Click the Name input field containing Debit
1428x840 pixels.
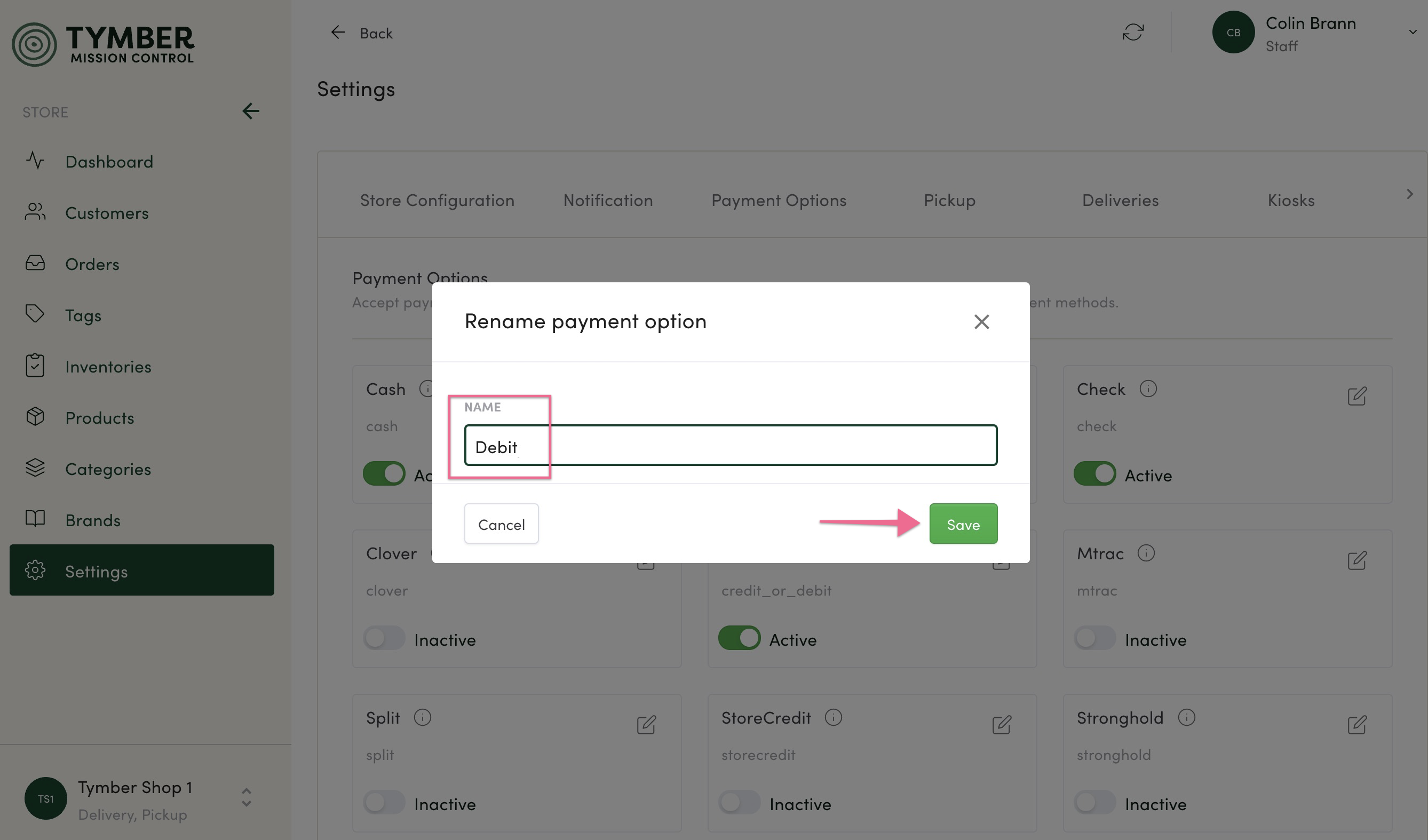pos(730,446)
